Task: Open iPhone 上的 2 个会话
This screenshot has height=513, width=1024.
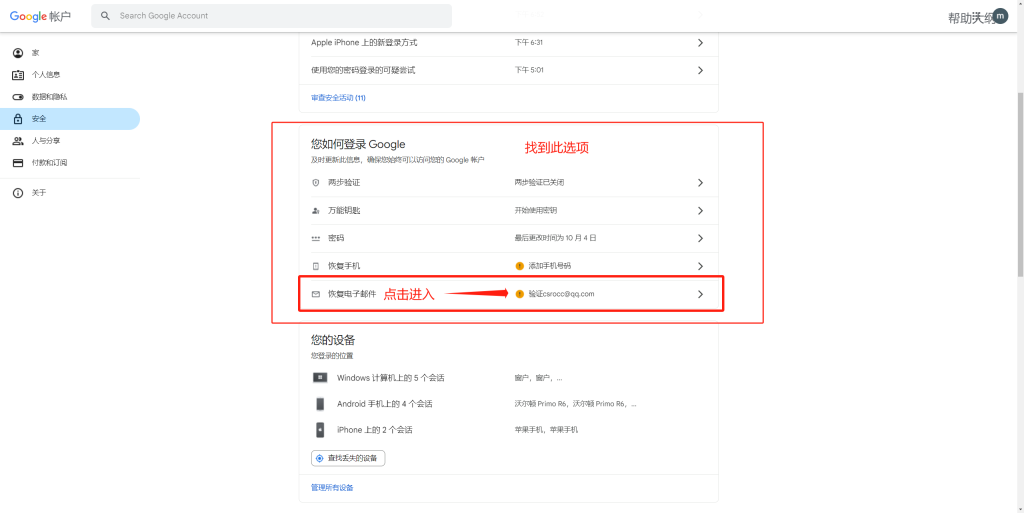Action: pyautogui.click(x=375, y=430)
